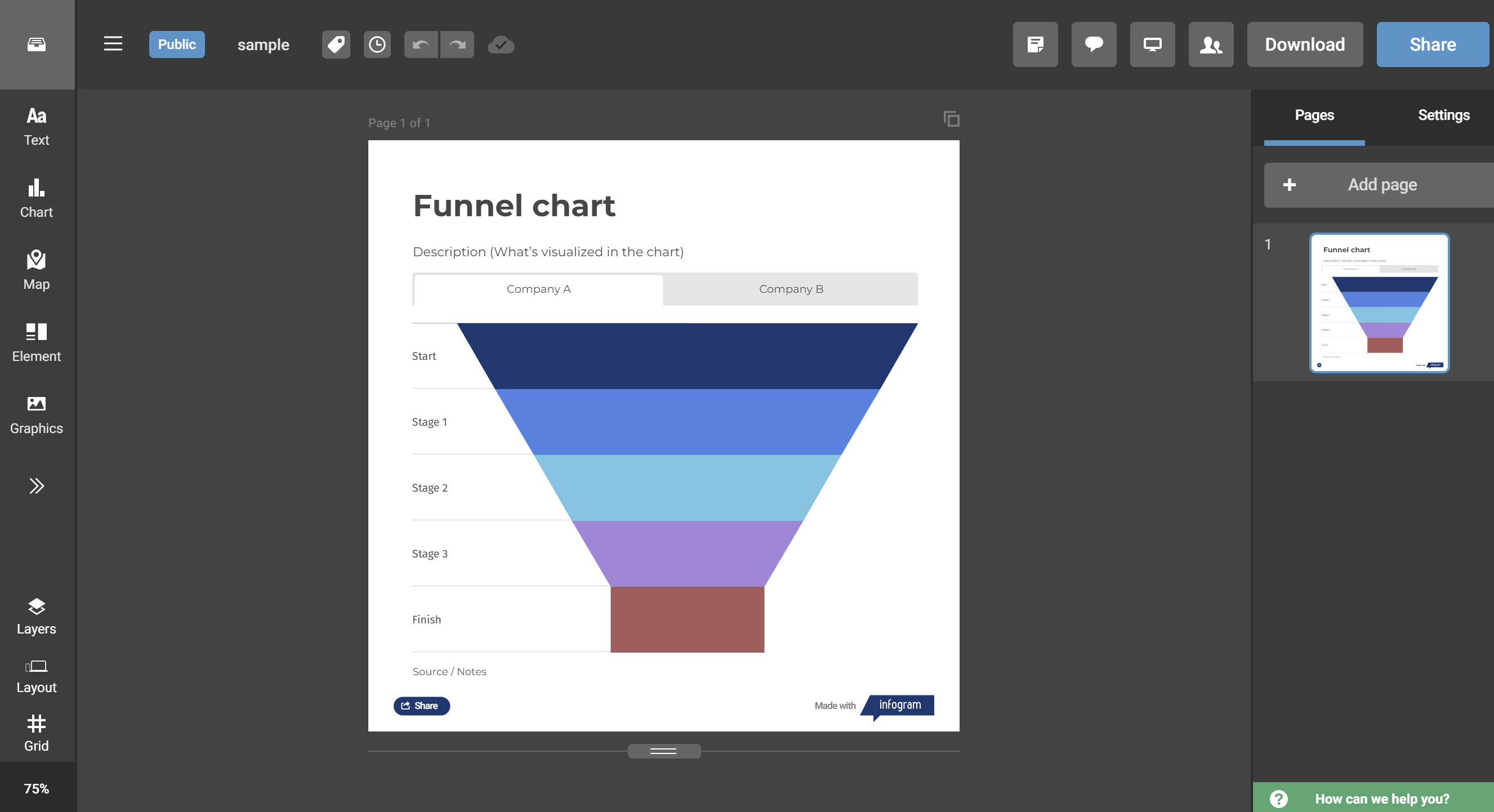Redo the last action
Image resolution: width=1494 pixels, height=812 pixels.
pos(458,44)
